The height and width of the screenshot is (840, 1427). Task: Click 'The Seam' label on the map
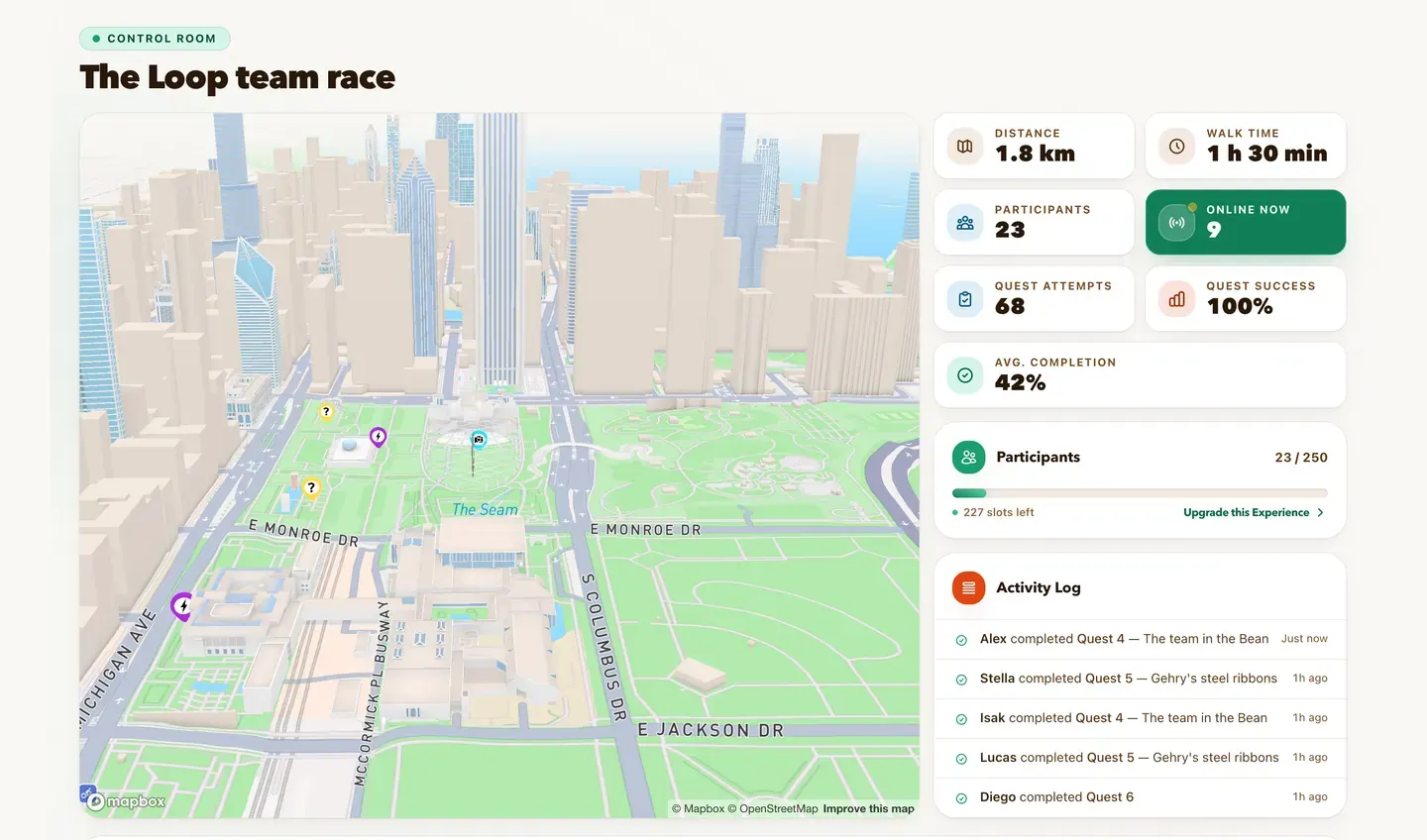coord(485,509)
